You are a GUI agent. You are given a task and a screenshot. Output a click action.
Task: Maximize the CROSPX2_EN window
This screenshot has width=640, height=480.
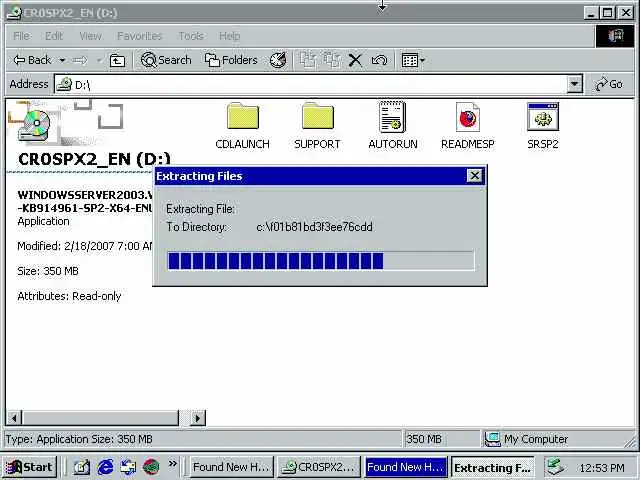tap(607, 13)
